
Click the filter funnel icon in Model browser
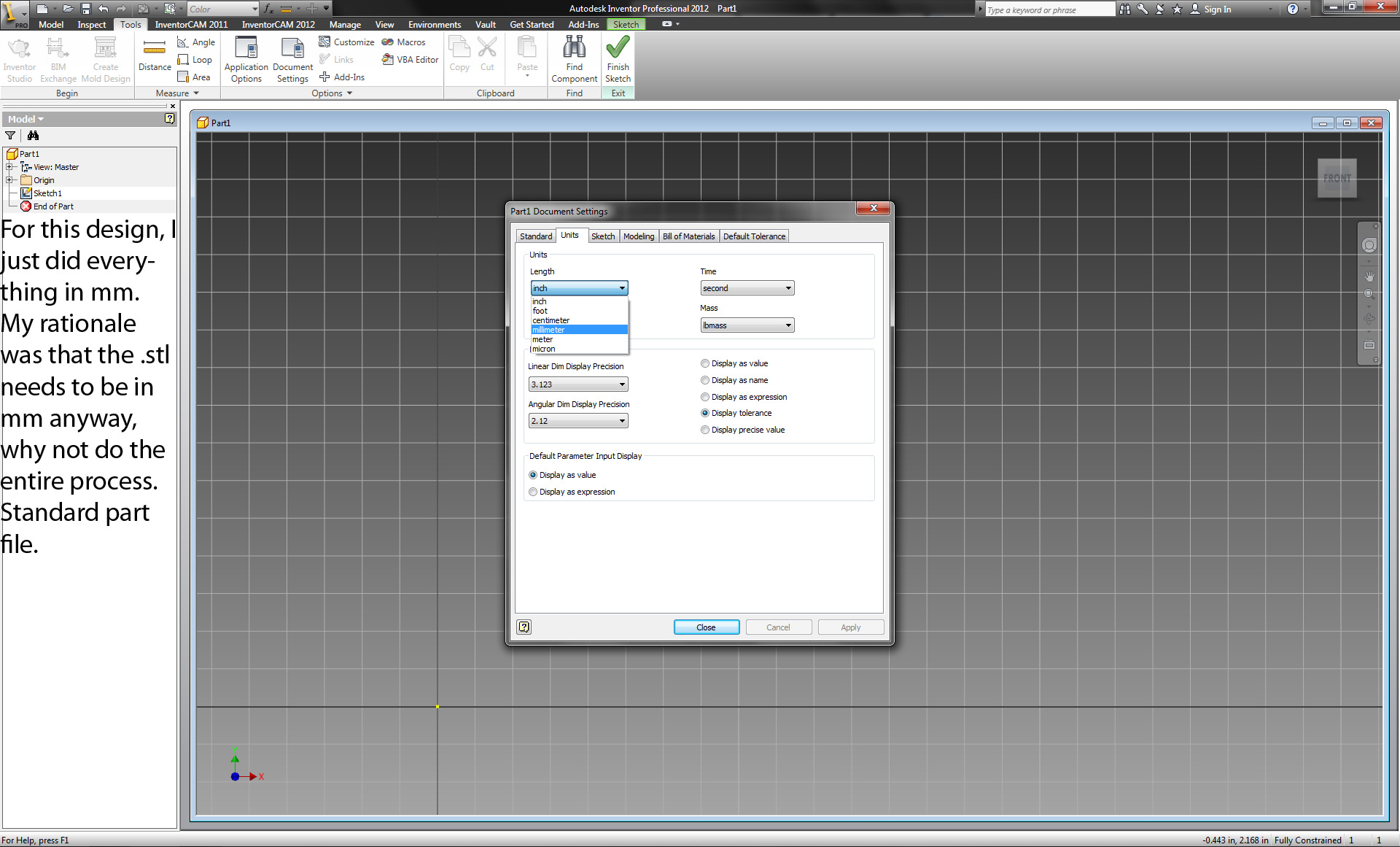click(10, 135)
